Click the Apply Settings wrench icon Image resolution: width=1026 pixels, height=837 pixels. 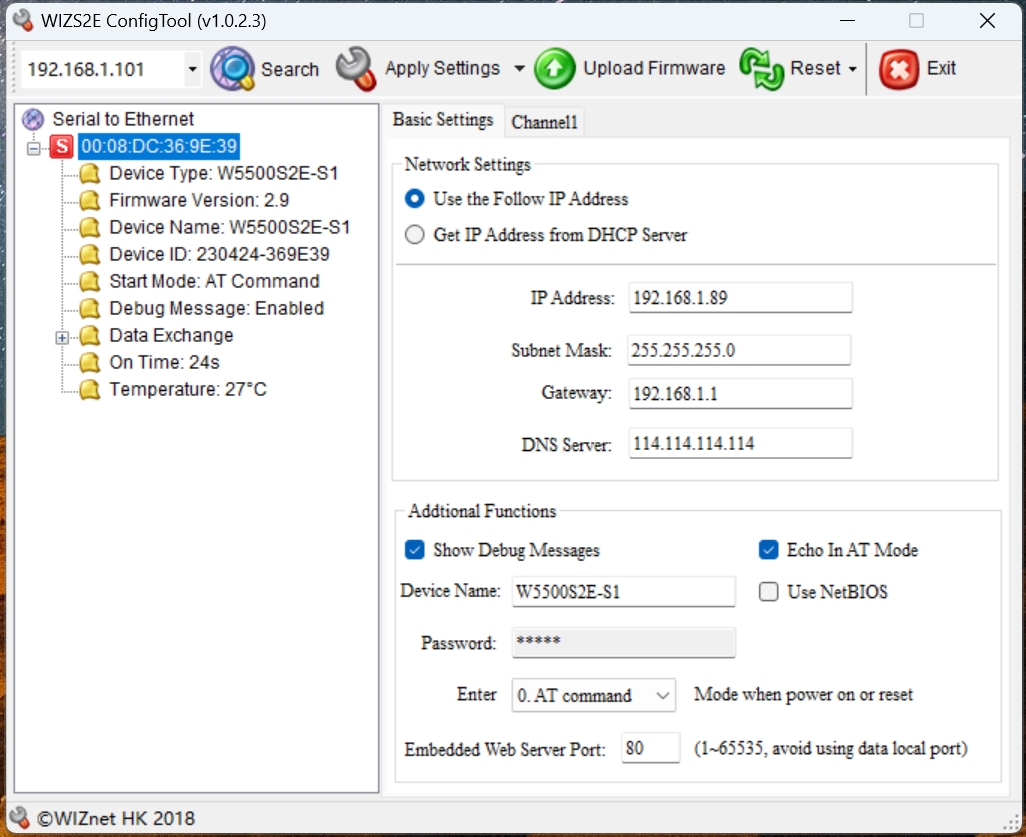tap(356, 69)
